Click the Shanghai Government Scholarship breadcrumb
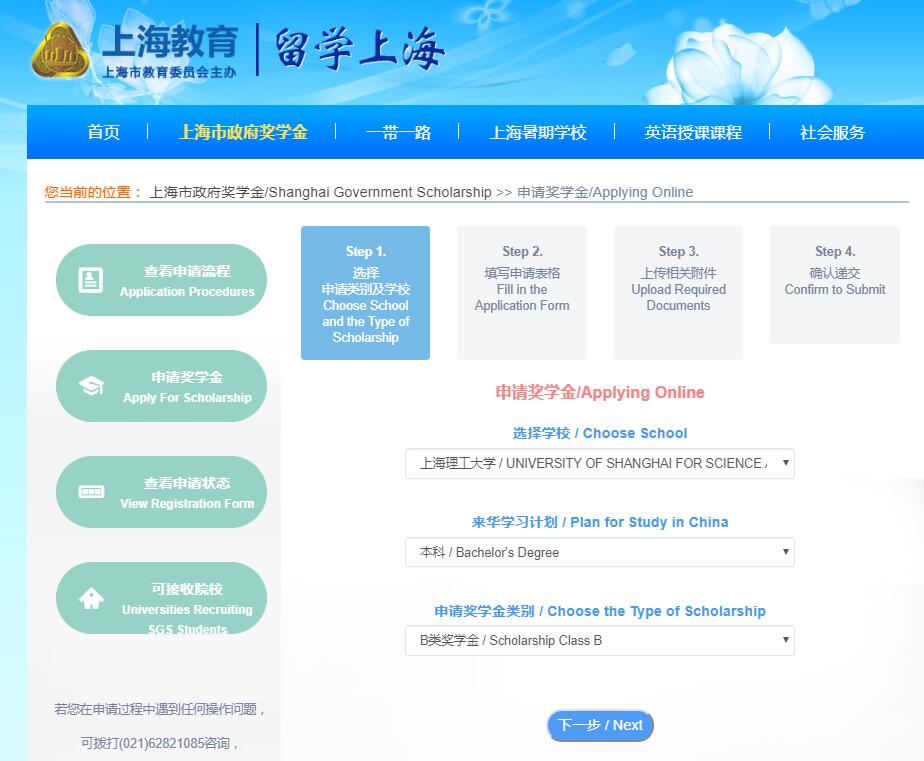This screenshot has width=924, height=761. [320, 192]
